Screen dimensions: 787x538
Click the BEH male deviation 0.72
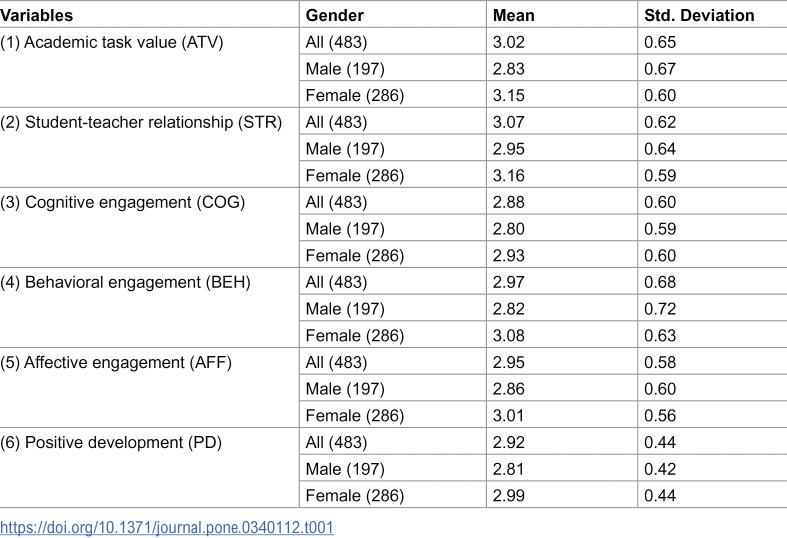point(660,309)
